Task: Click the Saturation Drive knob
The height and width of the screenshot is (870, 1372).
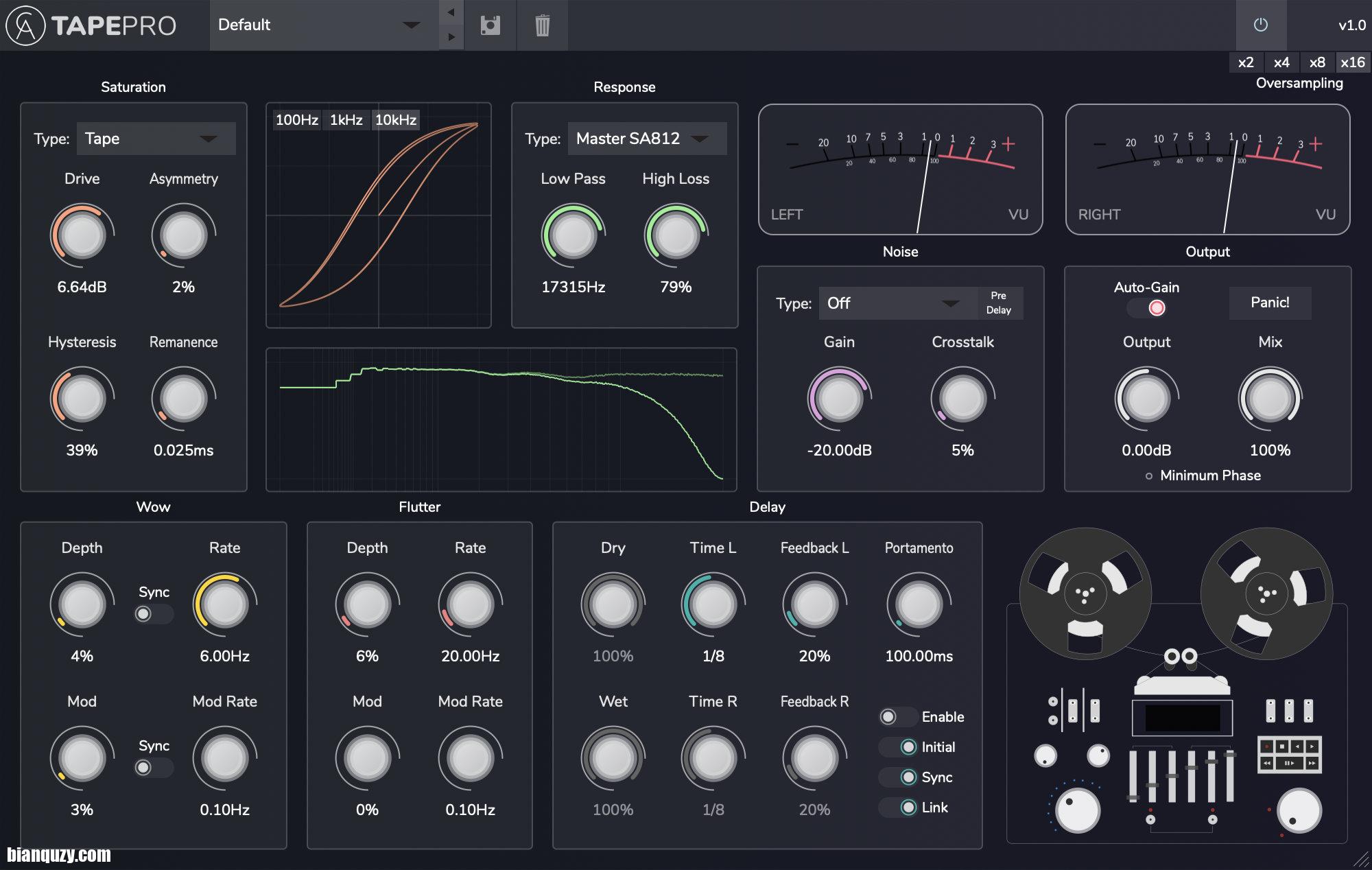Action: pos(82,235)
